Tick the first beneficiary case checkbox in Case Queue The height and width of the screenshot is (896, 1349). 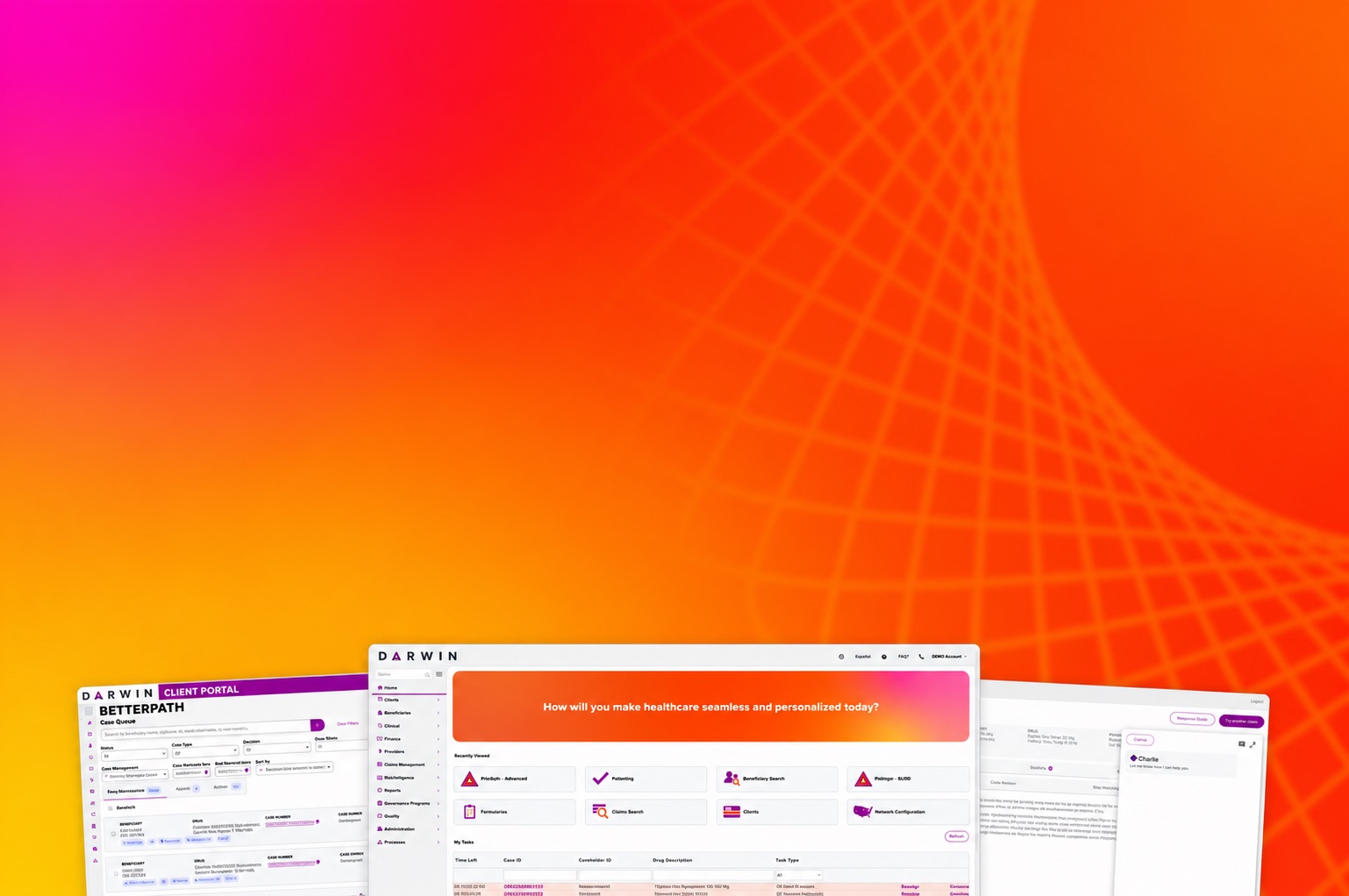(113, 832)
